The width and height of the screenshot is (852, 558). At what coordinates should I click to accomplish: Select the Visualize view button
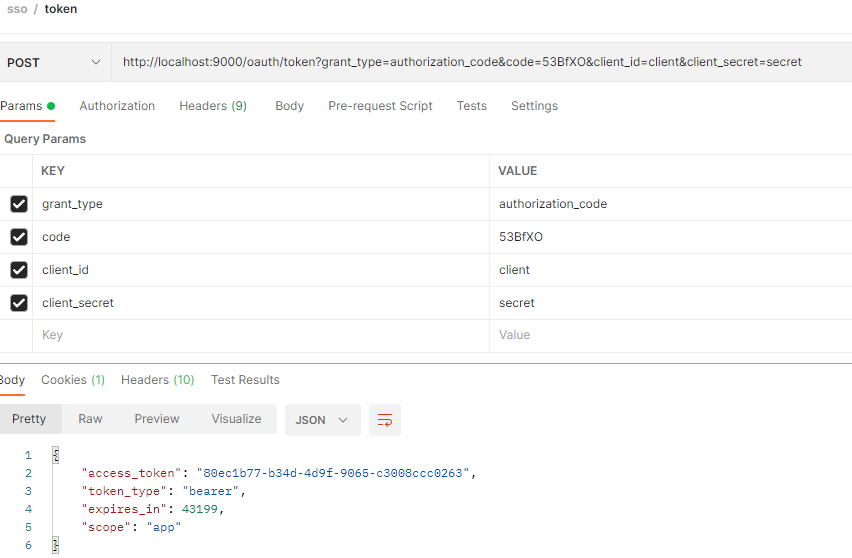(236, 419)
